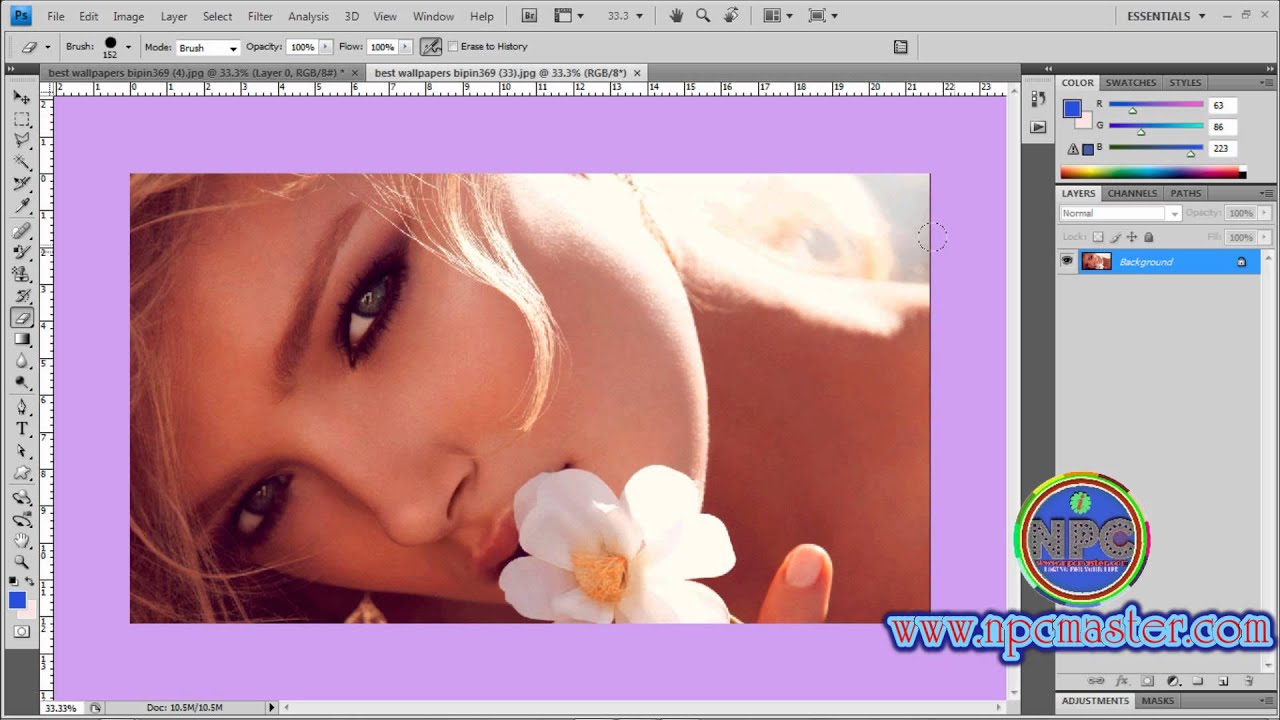Switch to bipin369 (4).jpg document tab
1280x720 pixels.
(196, 73)
